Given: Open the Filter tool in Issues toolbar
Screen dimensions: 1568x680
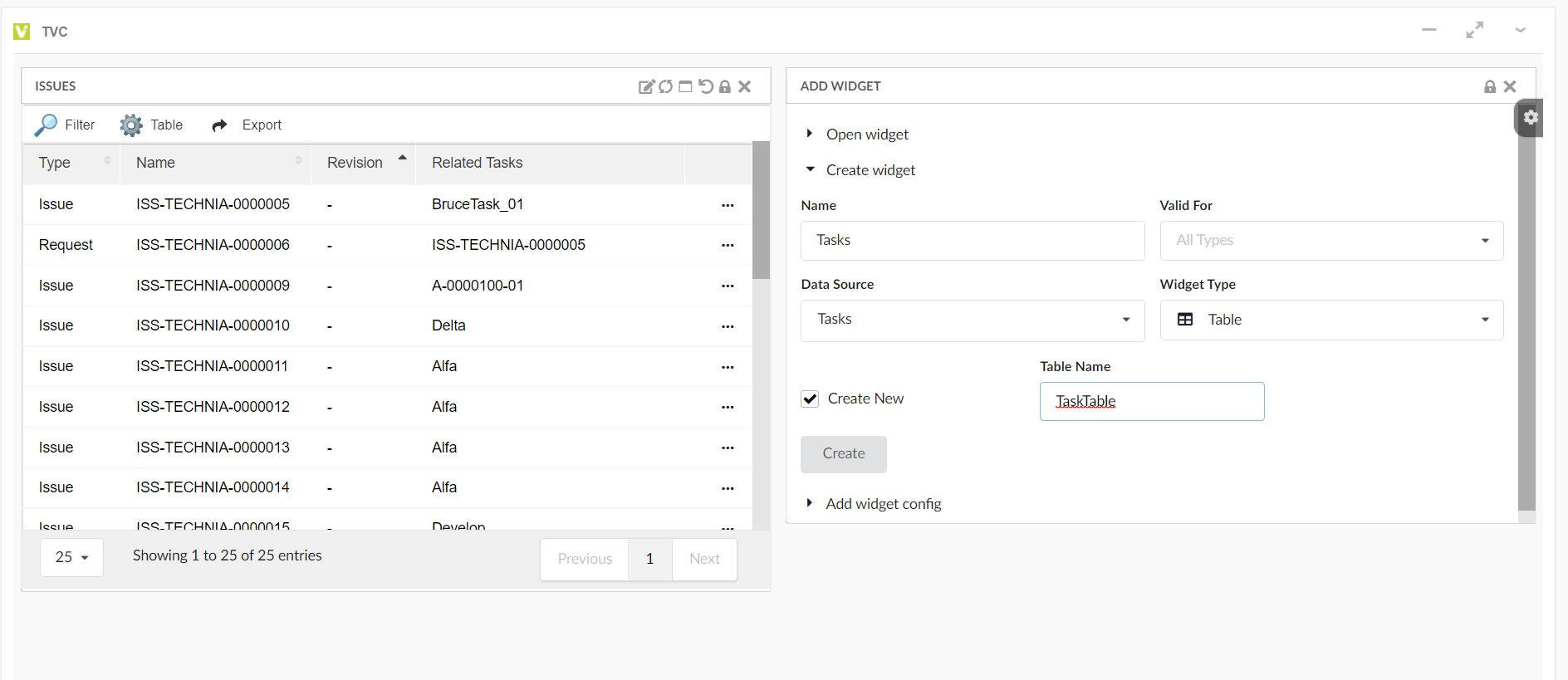Looking at the screenshot, I should tap(65, 125).
